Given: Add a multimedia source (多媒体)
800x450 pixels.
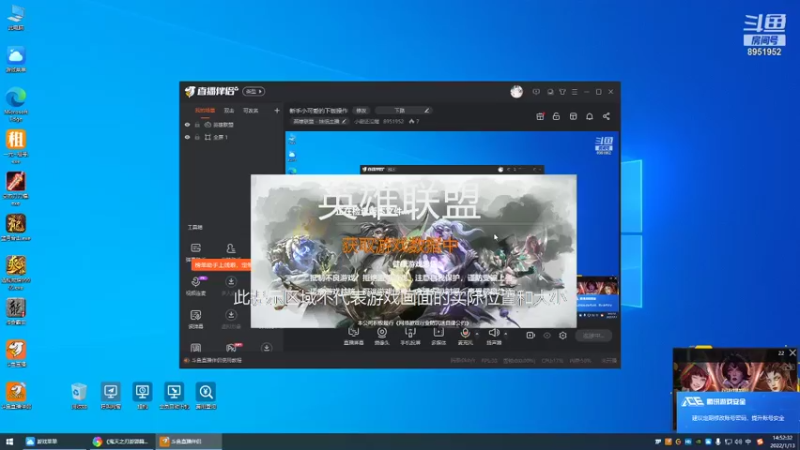Looking at the screenshot, I should click(439, 336).
